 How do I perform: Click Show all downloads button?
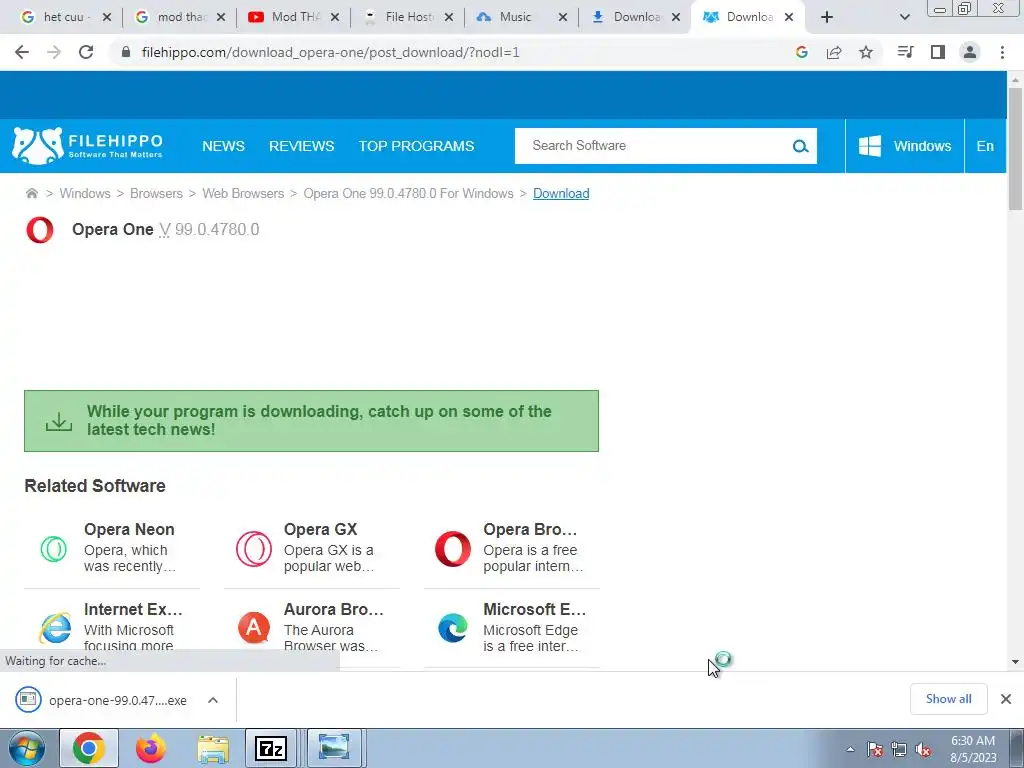[948, 699]
